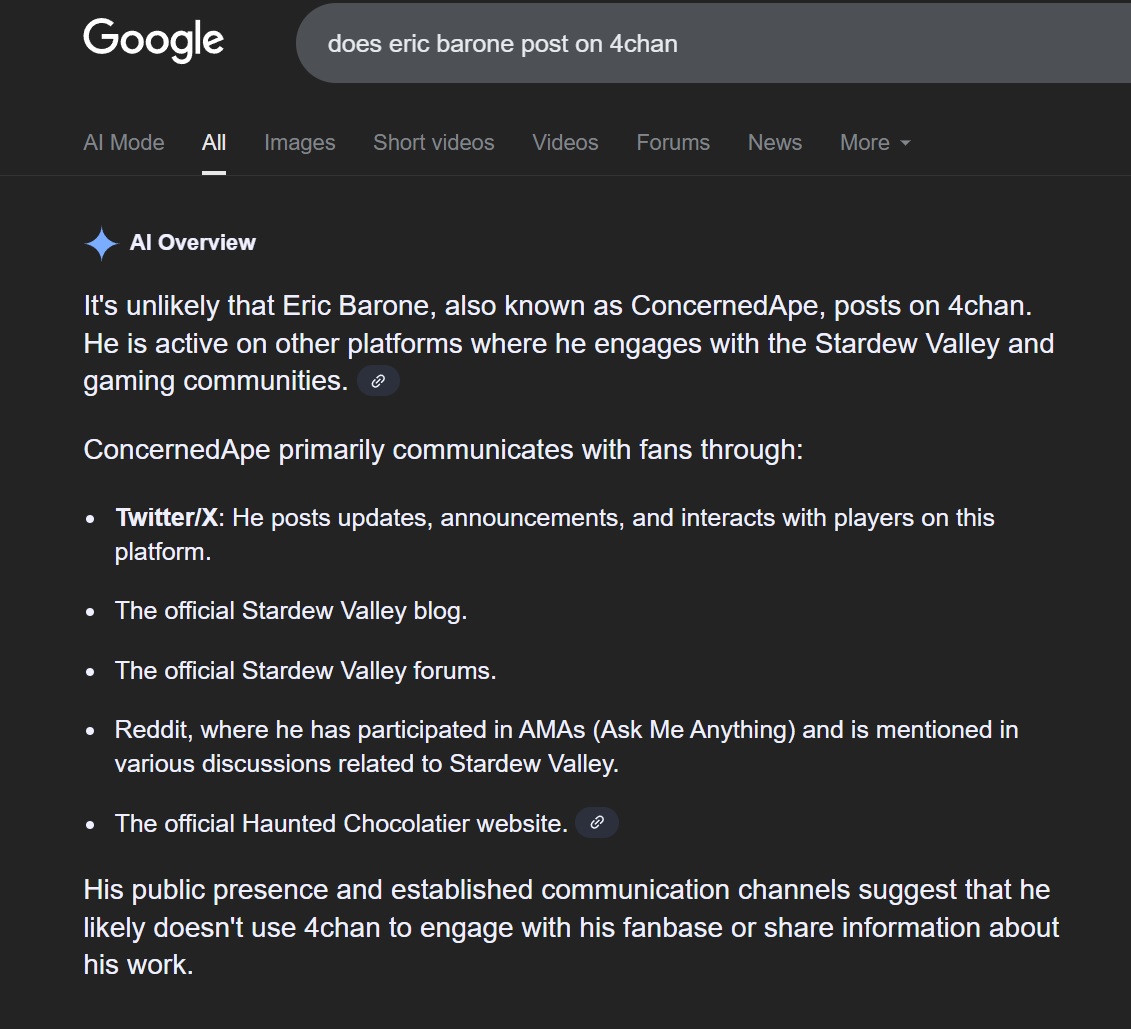The image size is (1131, 1029).
Task: Show Videos search results
Action: click(565, 142)
